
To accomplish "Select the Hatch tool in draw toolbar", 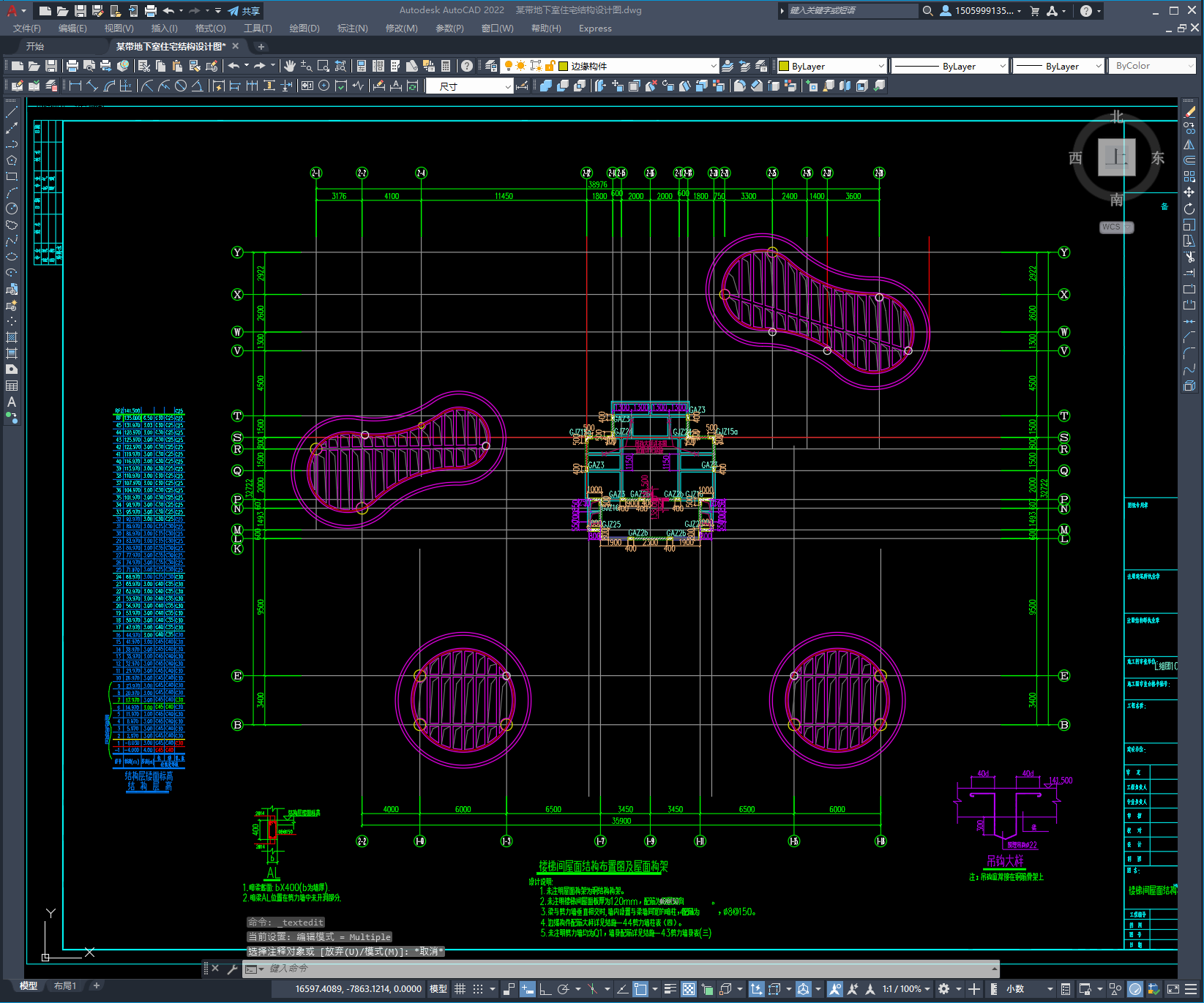I will [11, 337].
